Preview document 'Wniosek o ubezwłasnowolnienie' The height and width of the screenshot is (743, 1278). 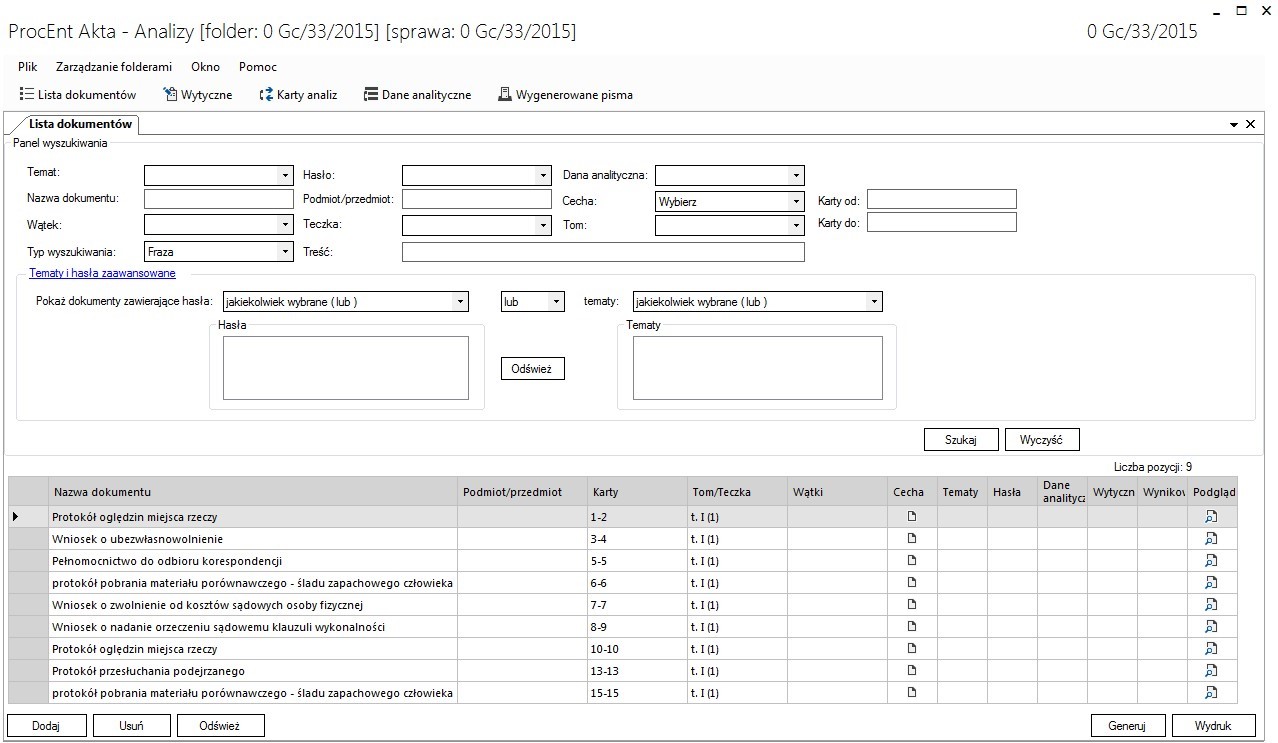tap(1211, 539)
